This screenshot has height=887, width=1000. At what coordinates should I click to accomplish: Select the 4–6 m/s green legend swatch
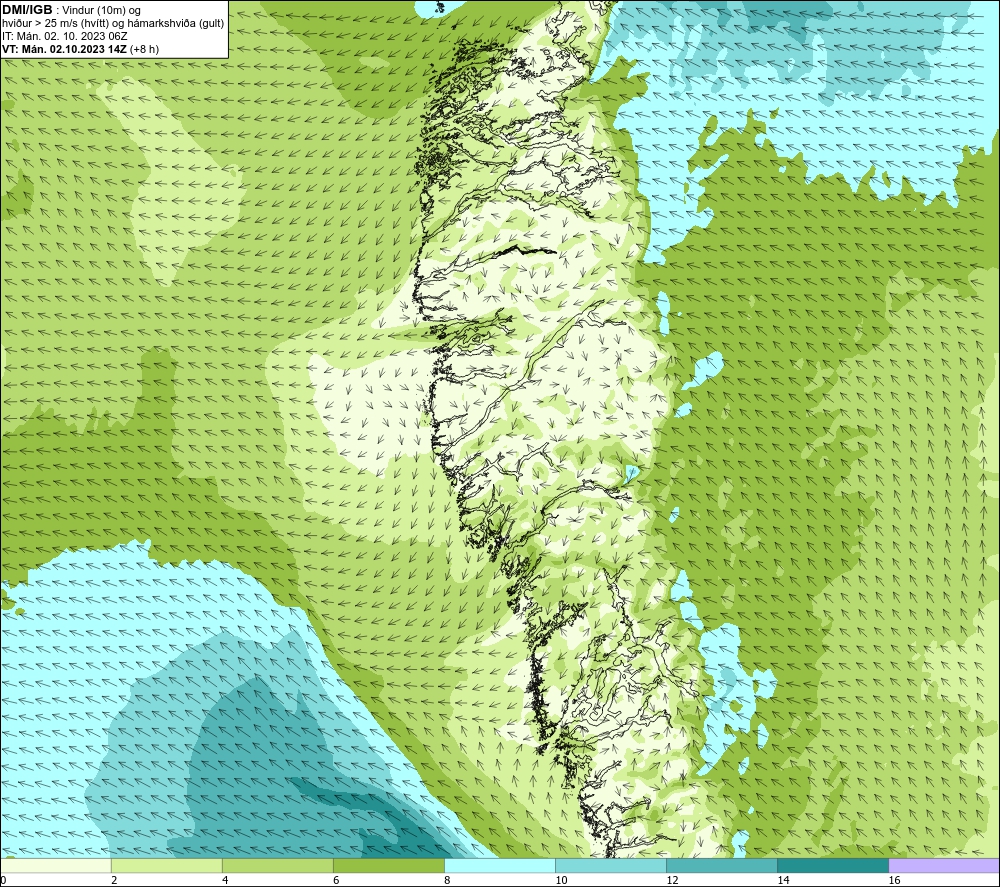[277, 865]
